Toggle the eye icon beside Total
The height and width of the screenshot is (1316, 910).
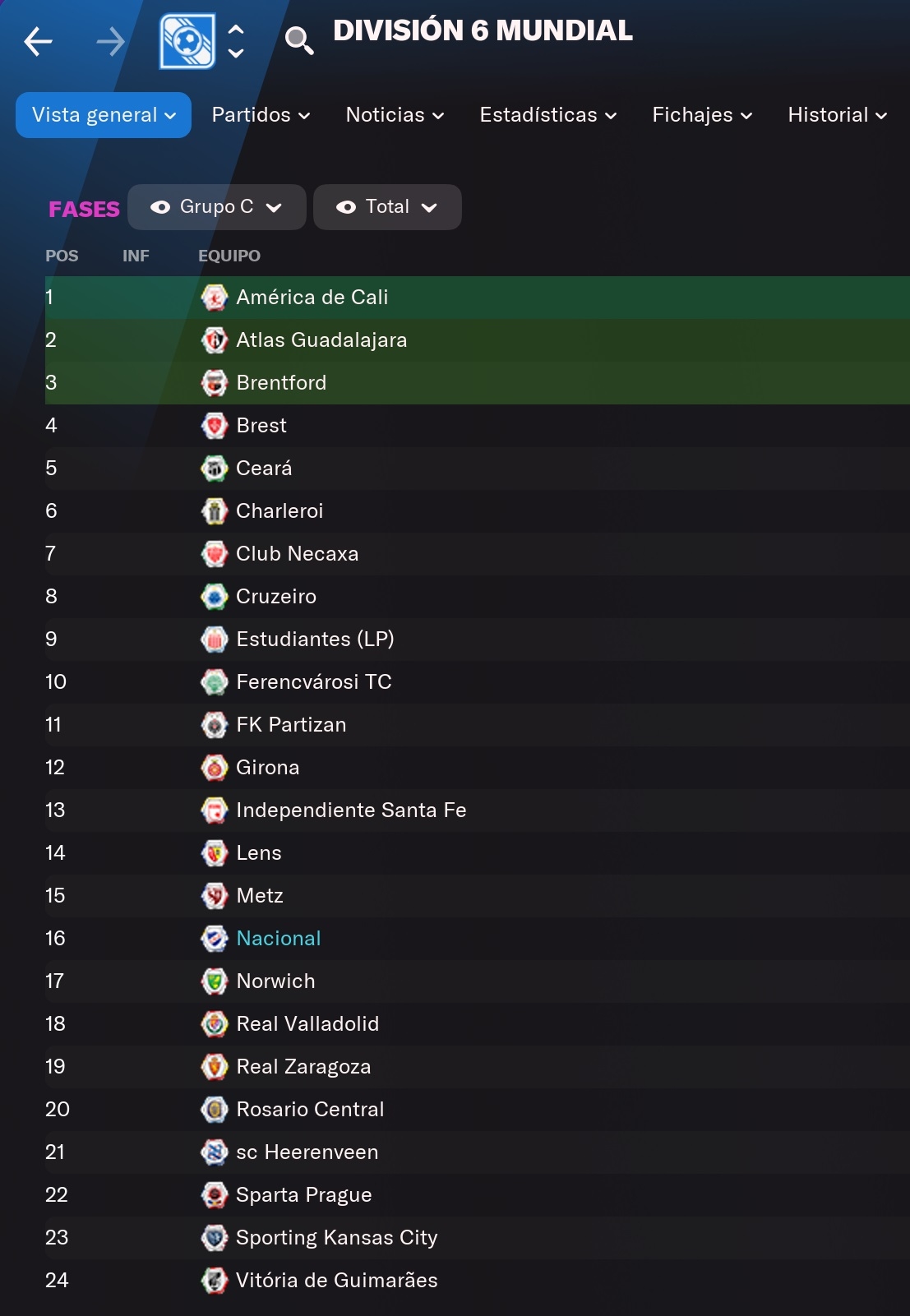pos(346,207)
